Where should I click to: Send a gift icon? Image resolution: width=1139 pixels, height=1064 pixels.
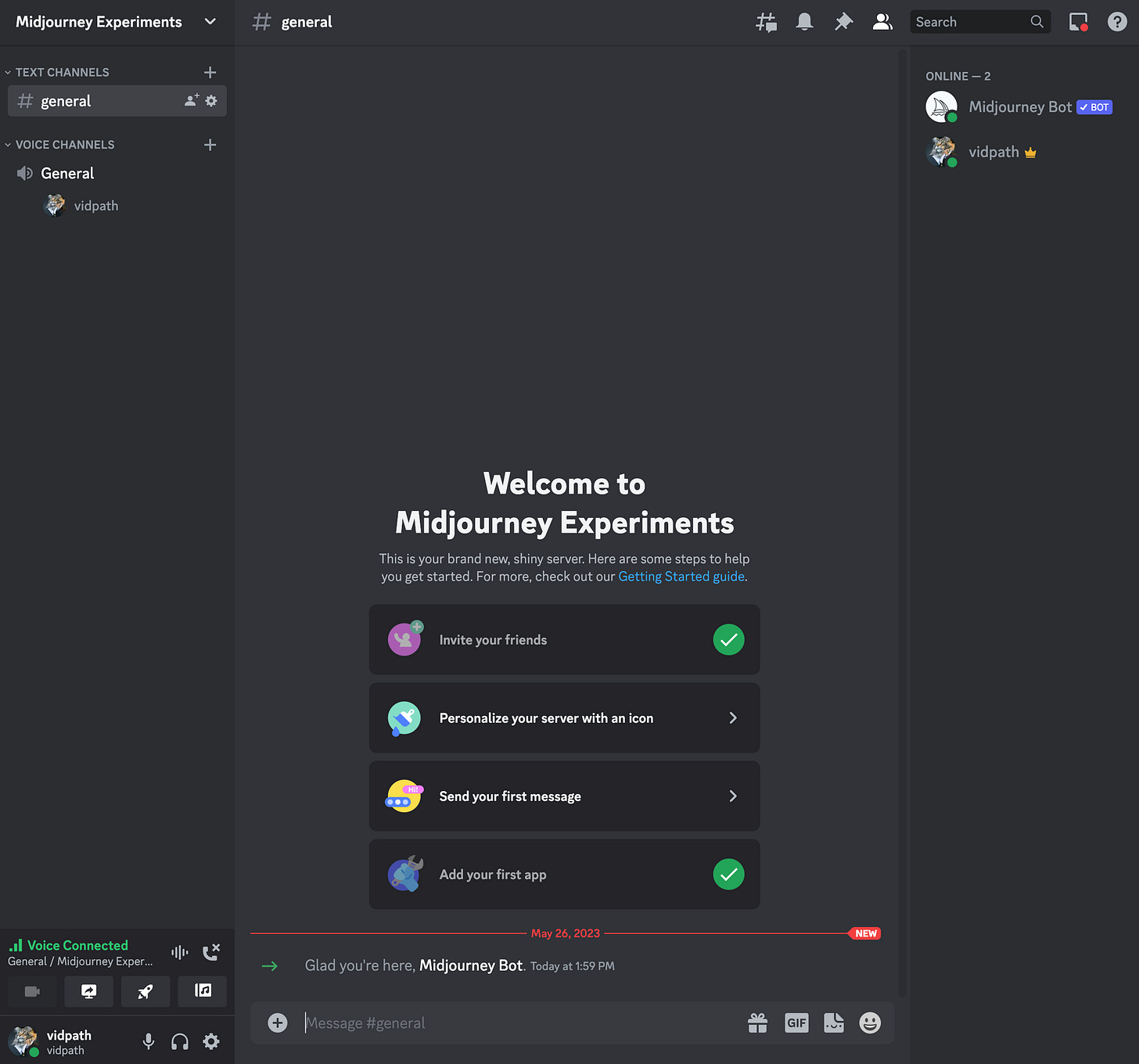(758, 1023)
